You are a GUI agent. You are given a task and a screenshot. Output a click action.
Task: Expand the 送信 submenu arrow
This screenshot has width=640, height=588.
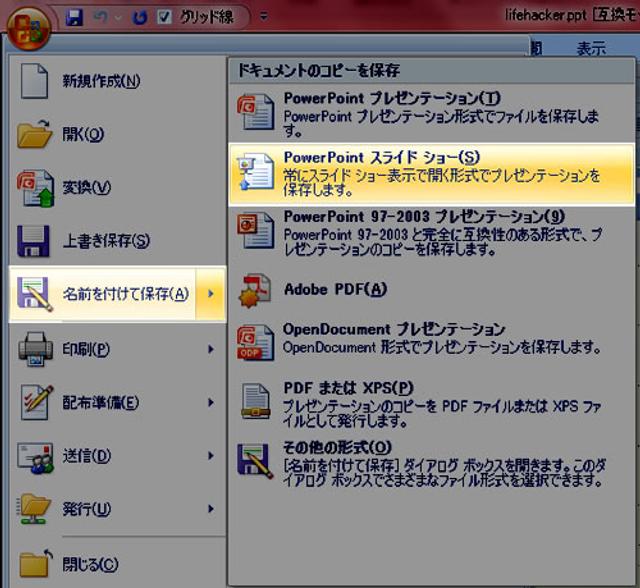point(211,455)
